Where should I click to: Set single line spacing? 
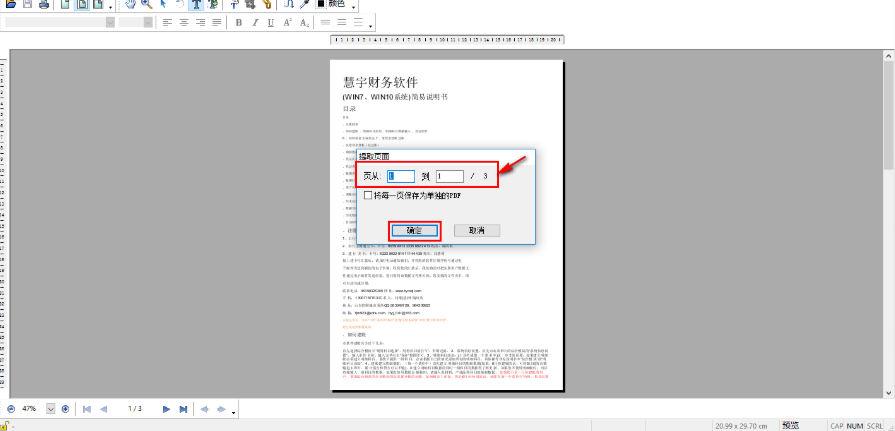coord(325,23)
